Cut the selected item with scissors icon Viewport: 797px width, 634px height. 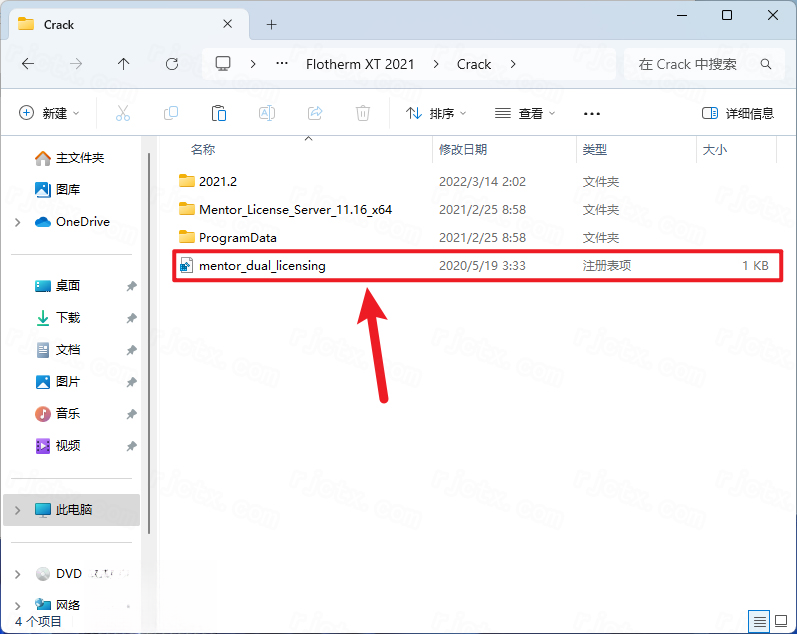[x=122, y=113]
